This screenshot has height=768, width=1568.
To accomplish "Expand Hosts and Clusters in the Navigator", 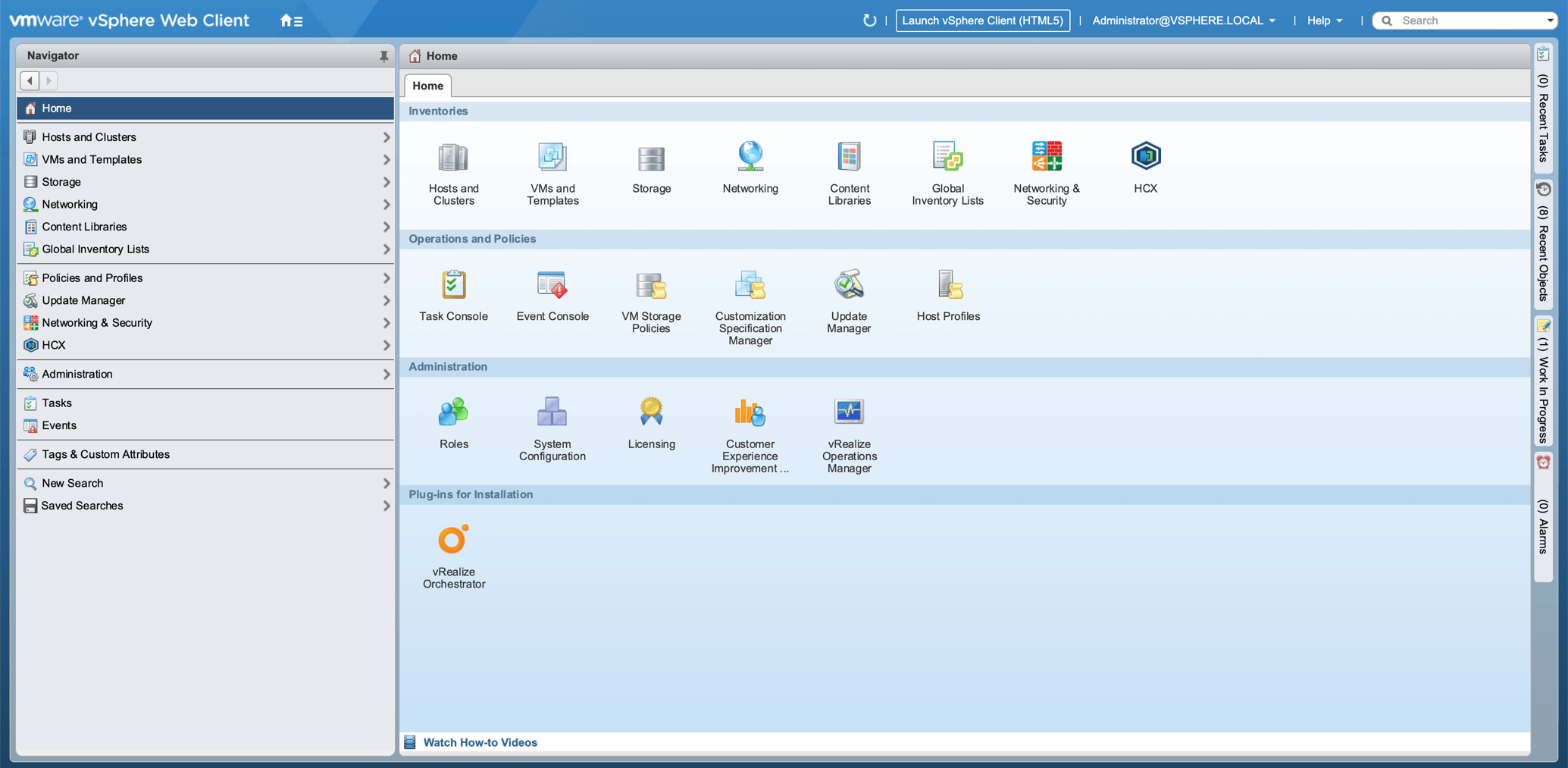I will point(386,137).
